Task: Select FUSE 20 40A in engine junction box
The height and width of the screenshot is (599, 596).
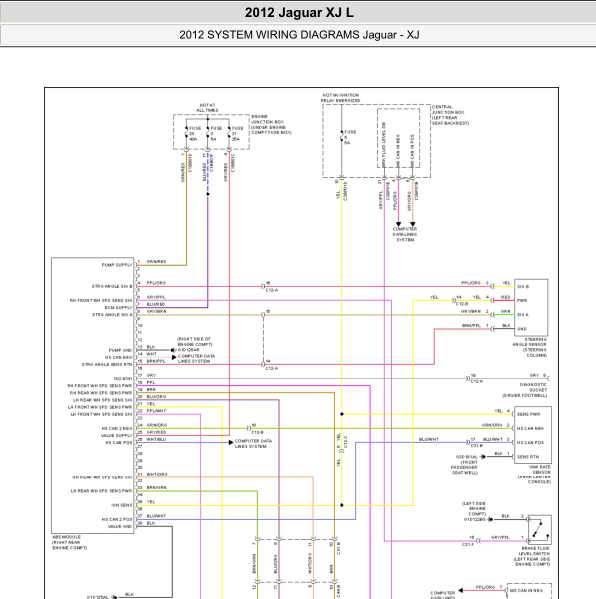Action: (194, 134)
